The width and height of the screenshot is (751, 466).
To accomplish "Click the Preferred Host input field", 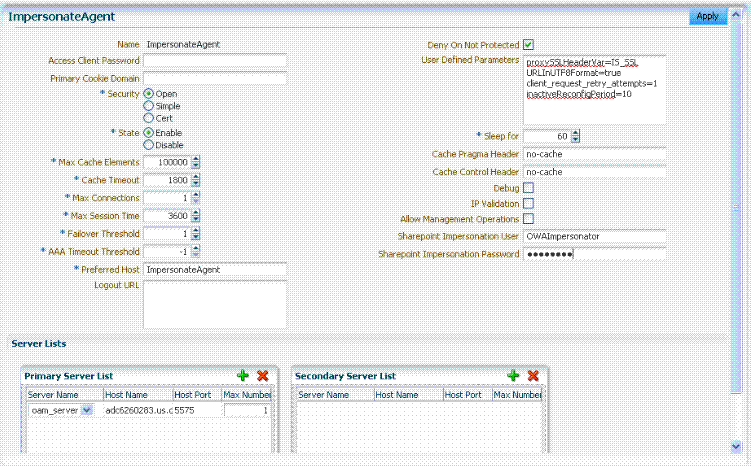I will [215, 270].
